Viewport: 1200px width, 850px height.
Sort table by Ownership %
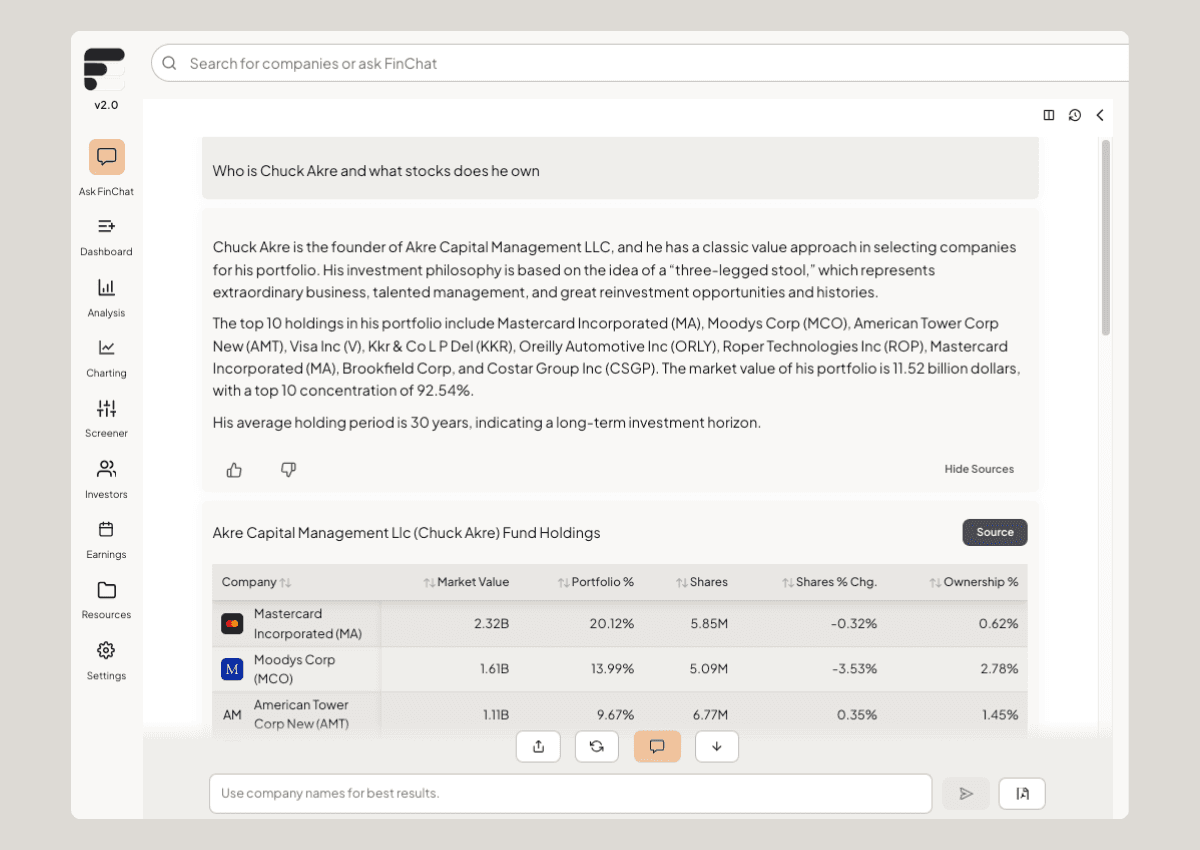974,582
